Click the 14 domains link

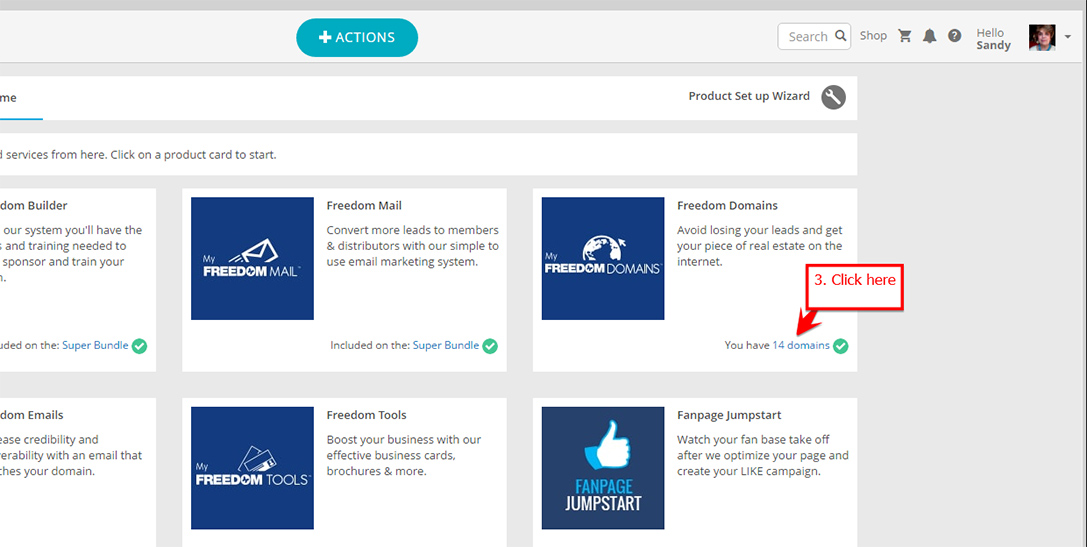tap(801, 345)
